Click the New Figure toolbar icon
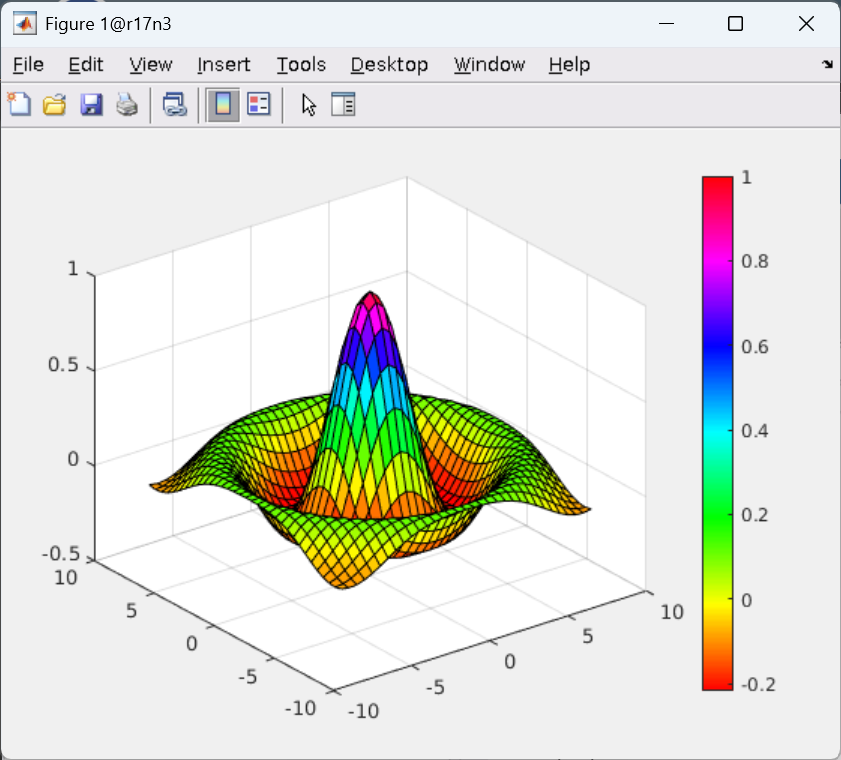The height and width of the screenshot is (760, 841). pos(18,104)
